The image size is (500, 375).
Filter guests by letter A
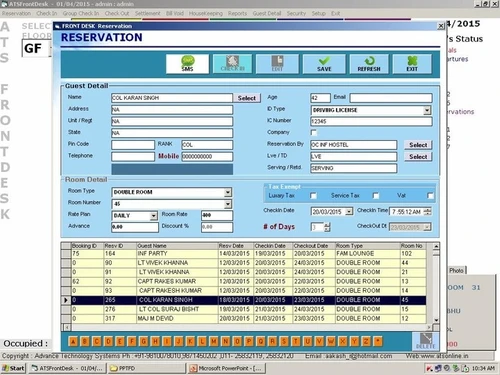73,341
